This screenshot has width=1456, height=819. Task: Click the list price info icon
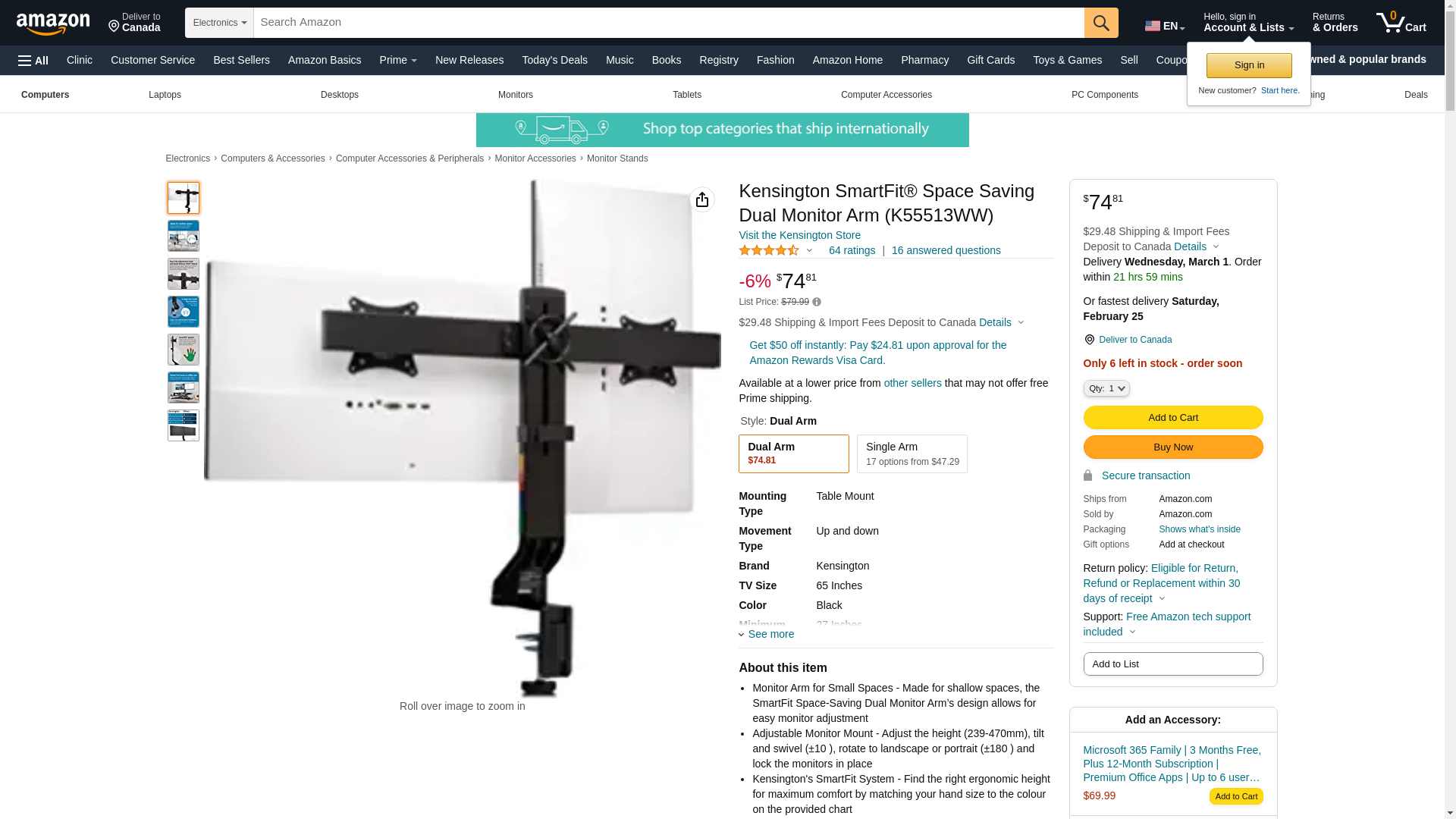(817, 302)
